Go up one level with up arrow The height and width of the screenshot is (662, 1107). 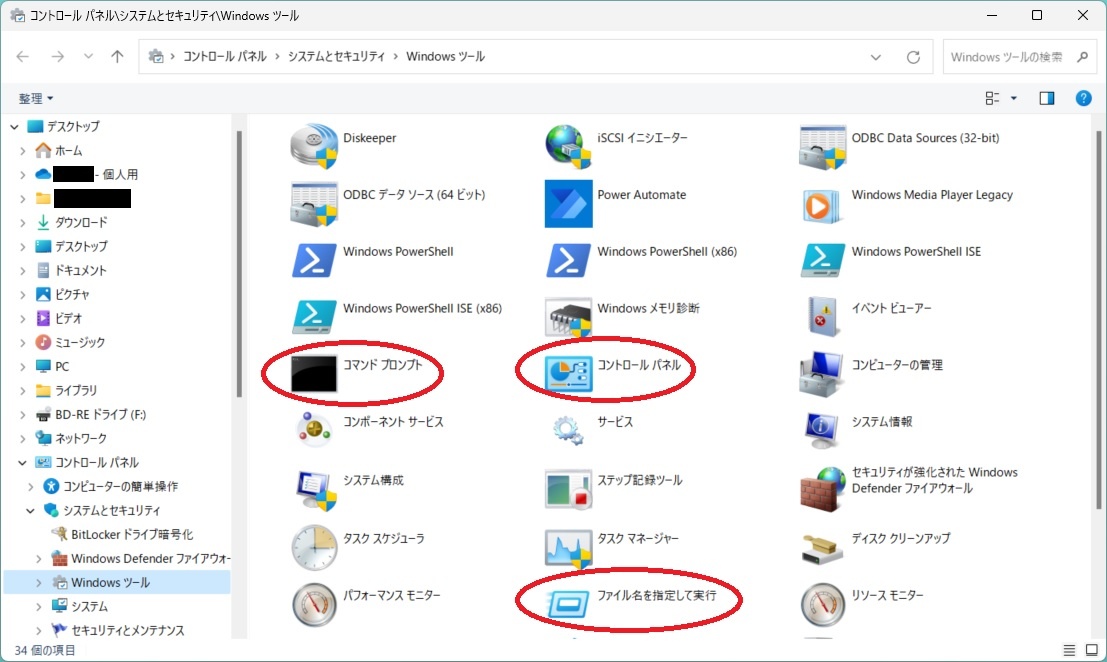pos(117,56)
